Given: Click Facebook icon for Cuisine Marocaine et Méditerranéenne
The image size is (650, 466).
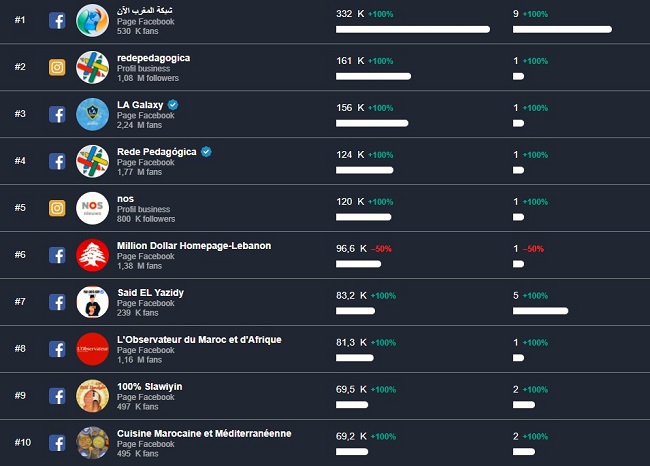Looking at the screenshot, I should [57, 443].
